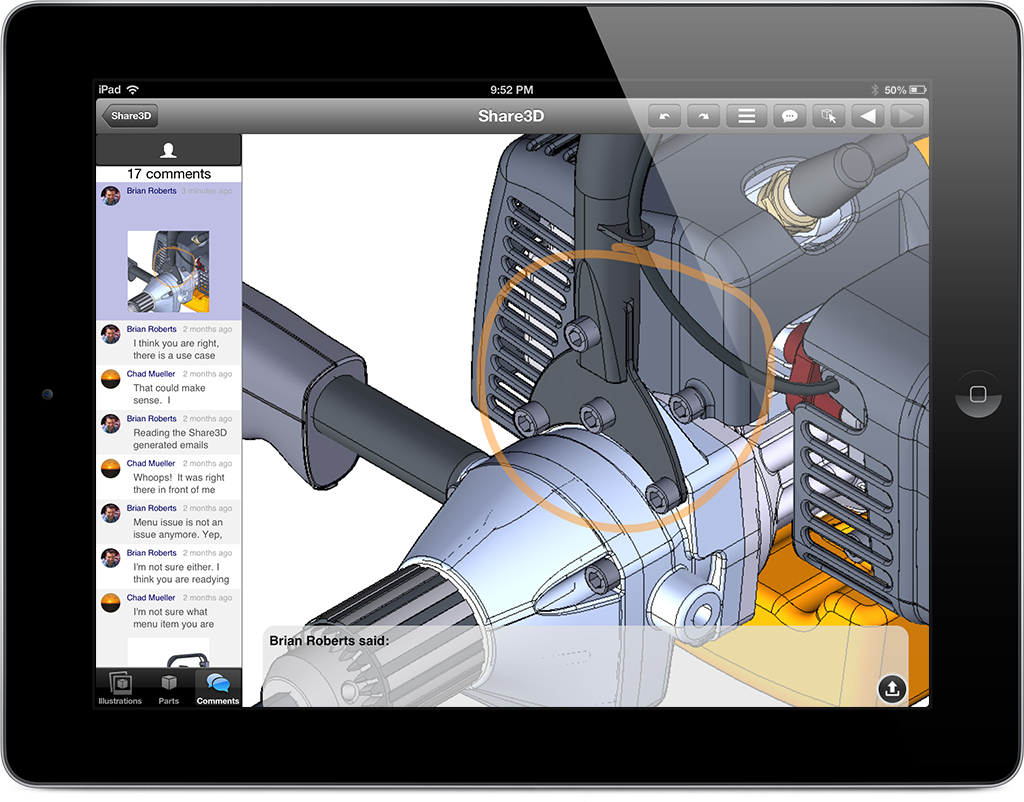Switch to the Parts tab
The width and height of the screenshot is (1024, 802).
coord(169,687)
